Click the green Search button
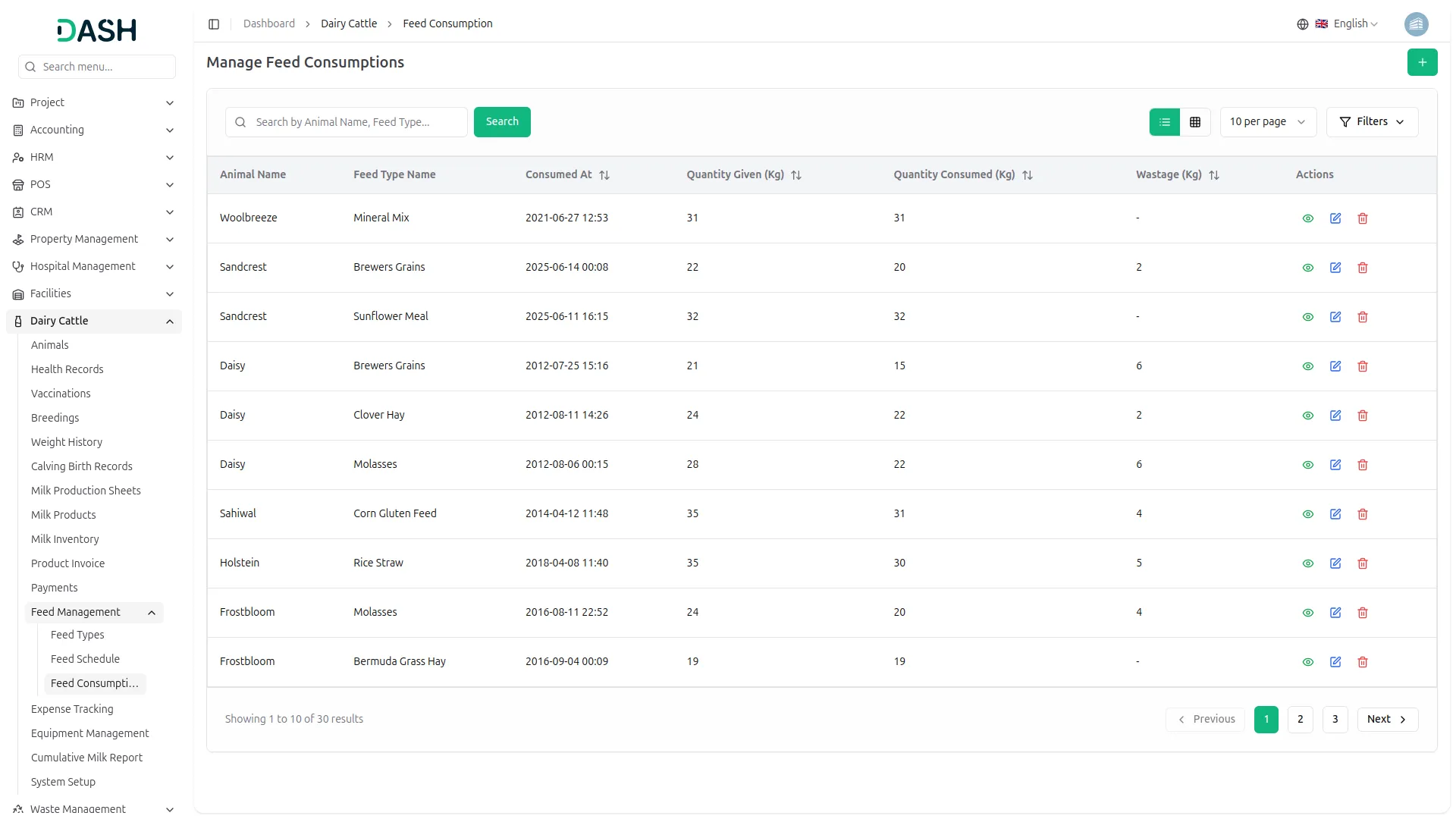This screenshot has height=819, width=1456. (x=502, y=122)
